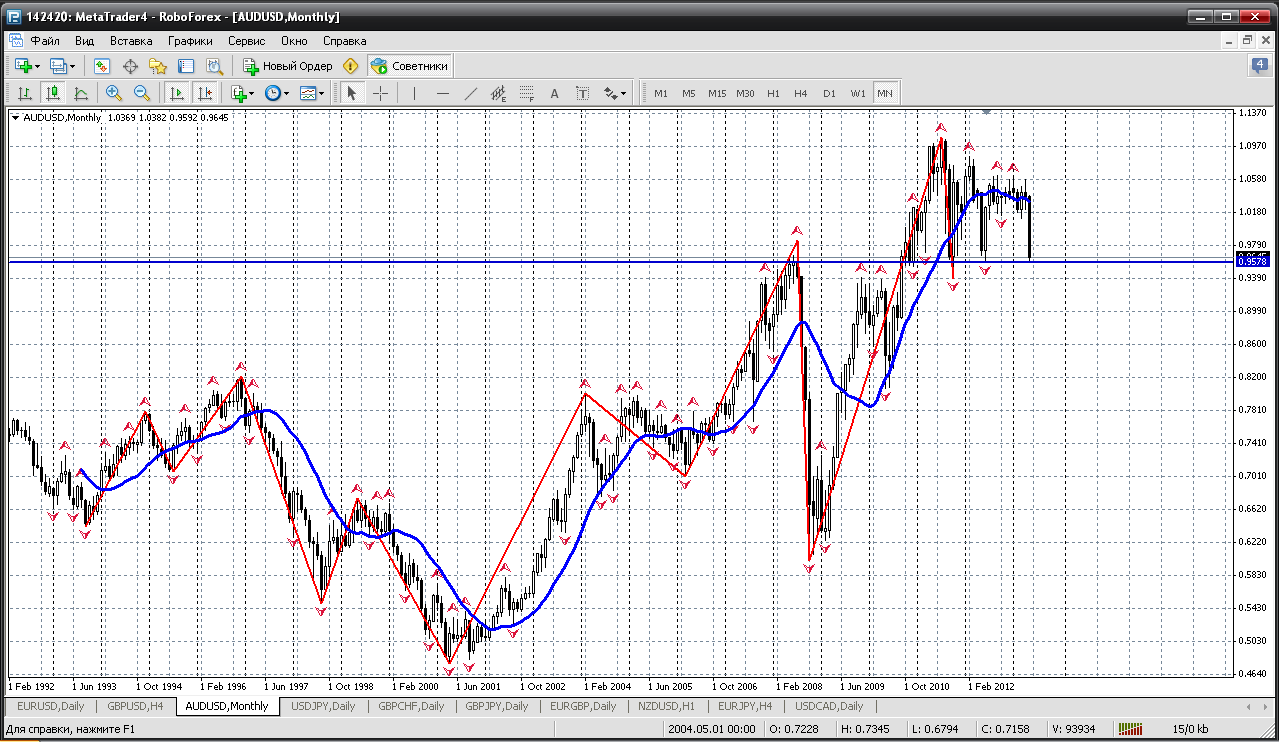Click triangle beside AUDUSD,Monthly chart header
This screenshot has width=1279, height=742.
(15, 118)
